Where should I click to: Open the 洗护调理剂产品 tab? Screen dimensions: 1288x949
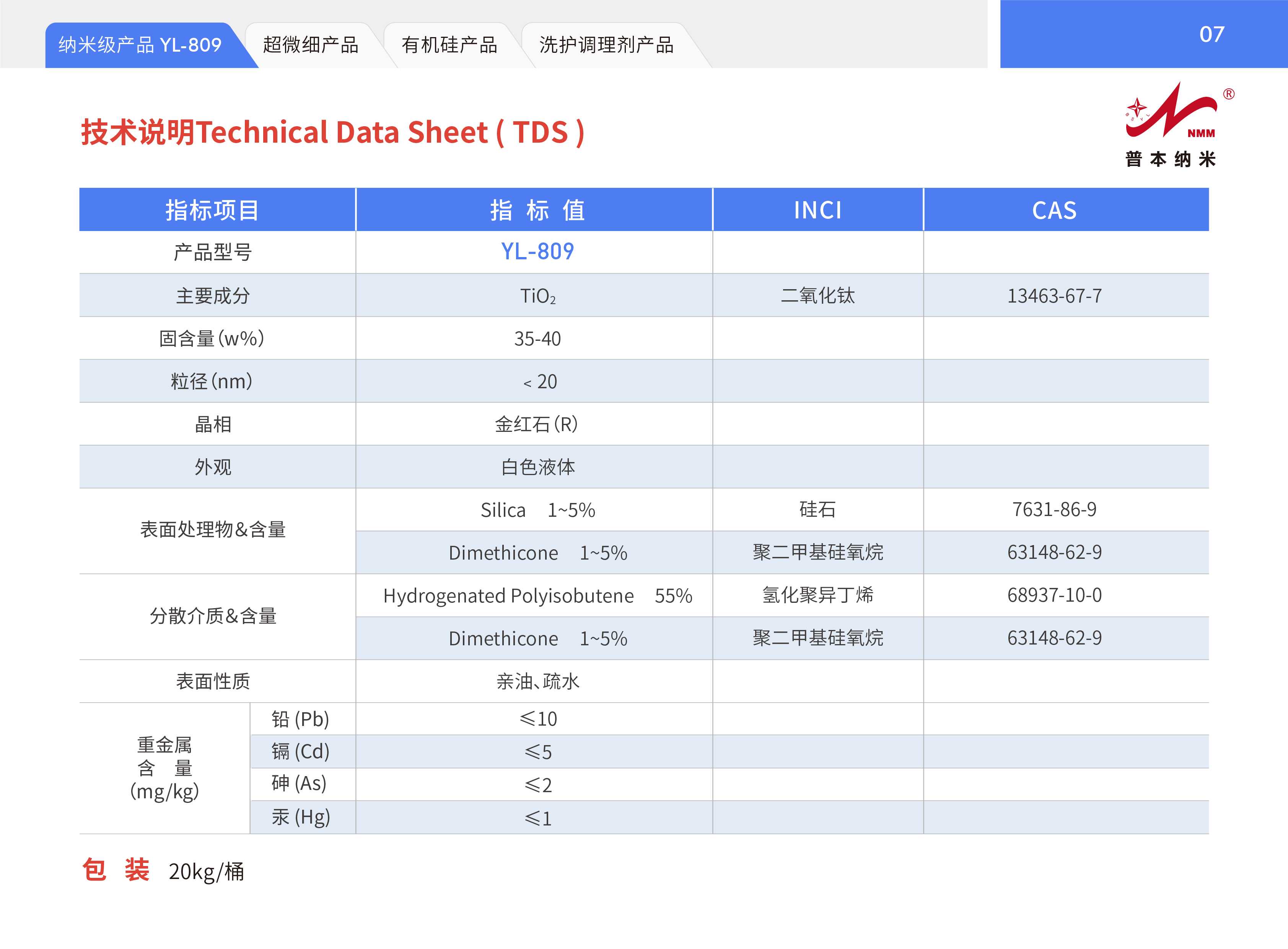coord(606,45)
